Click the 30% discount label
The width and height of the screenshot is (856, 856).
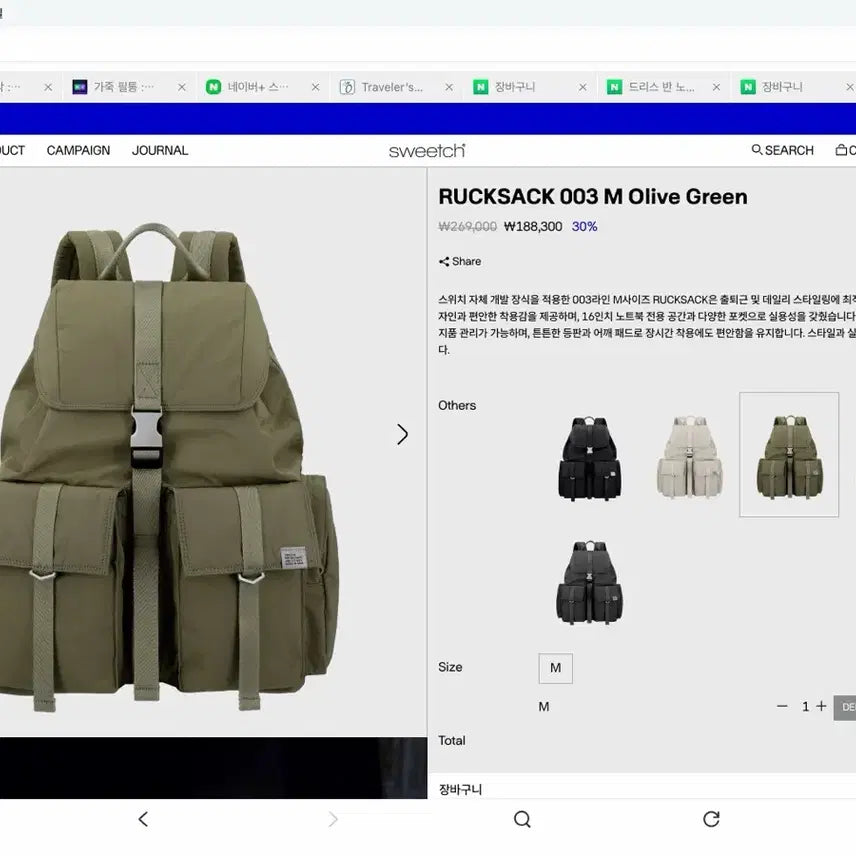pos(584,227)
